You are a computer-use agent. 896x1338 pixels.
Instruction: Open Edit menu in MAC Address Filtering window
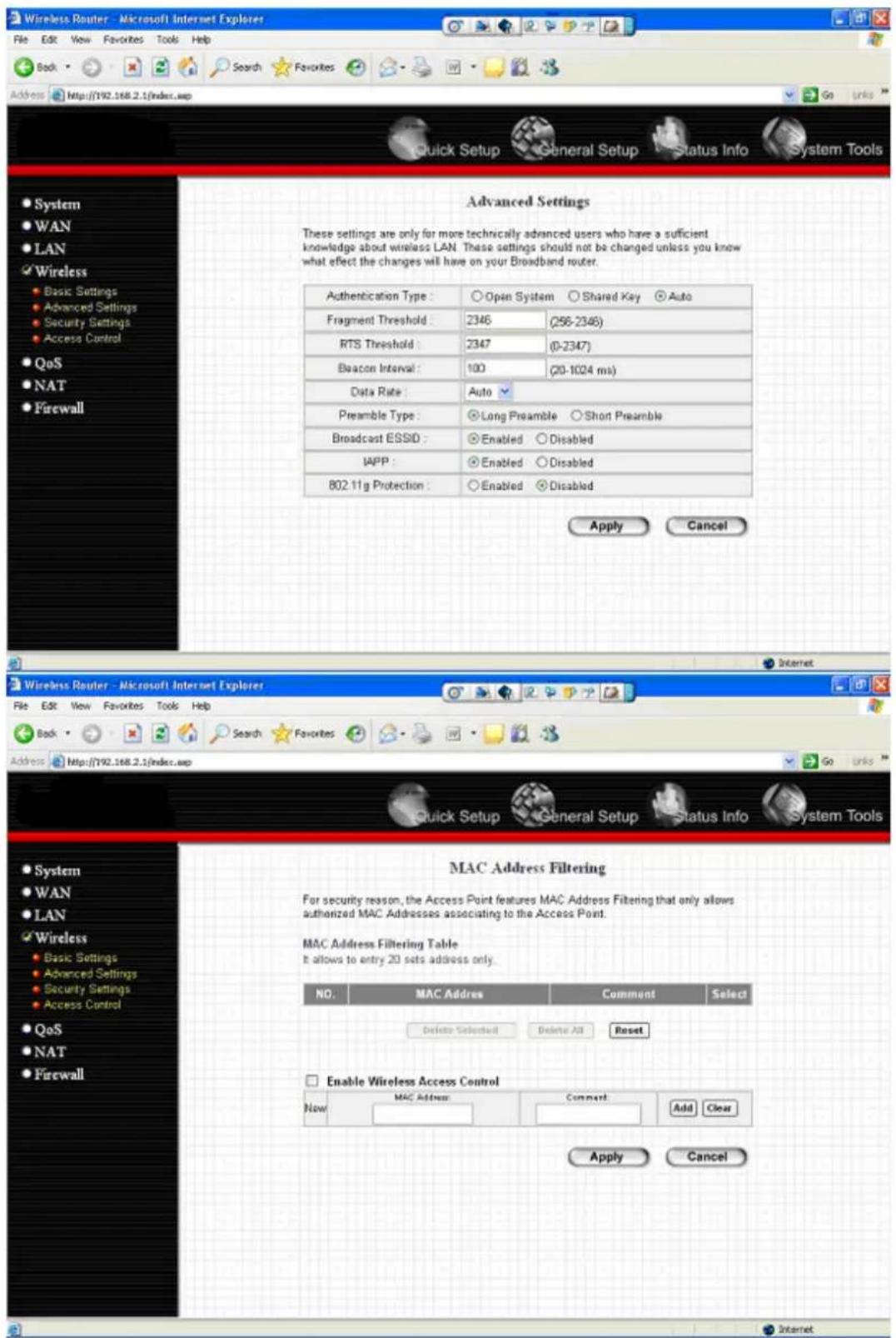50,706
